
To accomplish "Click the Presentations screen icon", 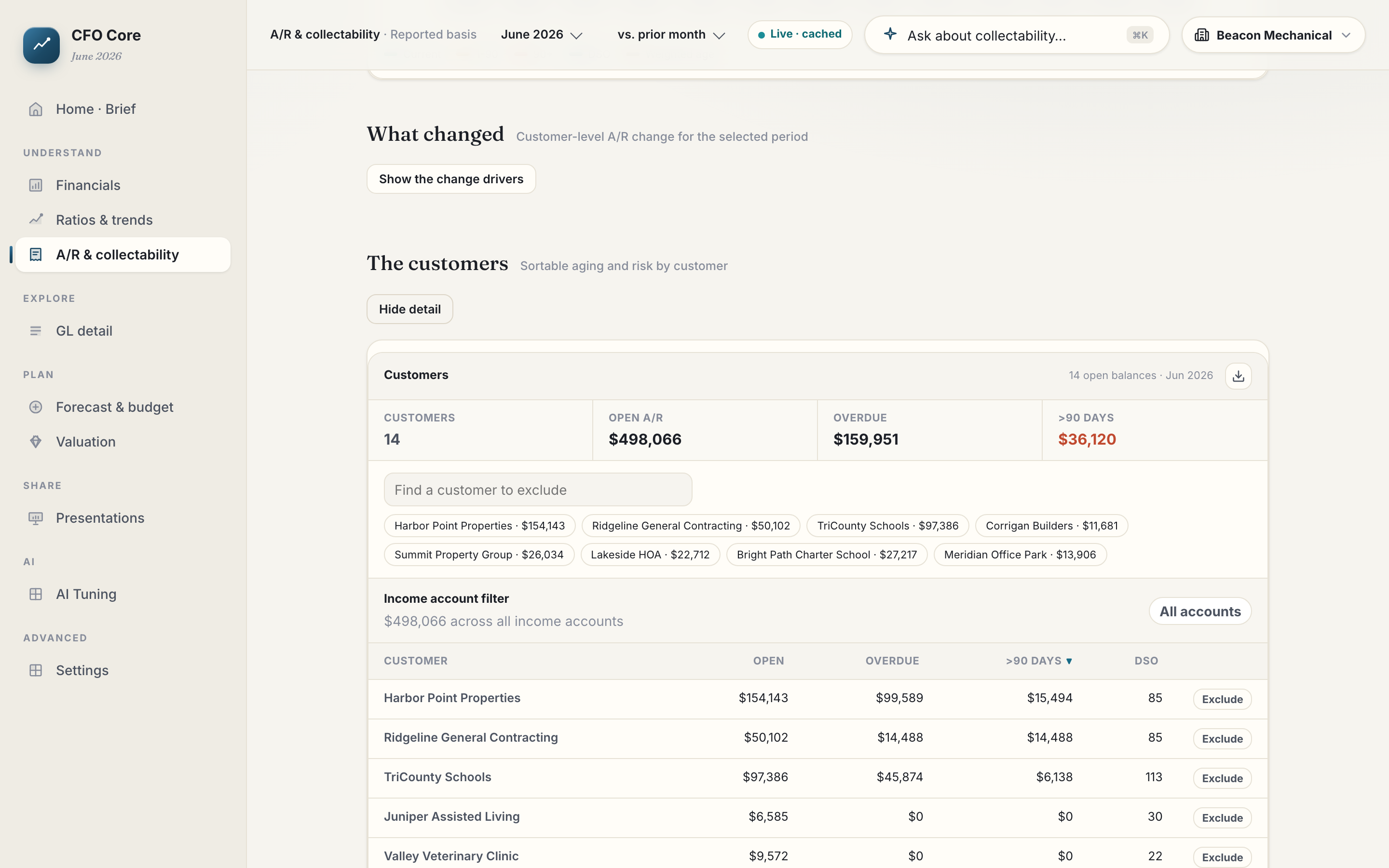I will 36,518.
